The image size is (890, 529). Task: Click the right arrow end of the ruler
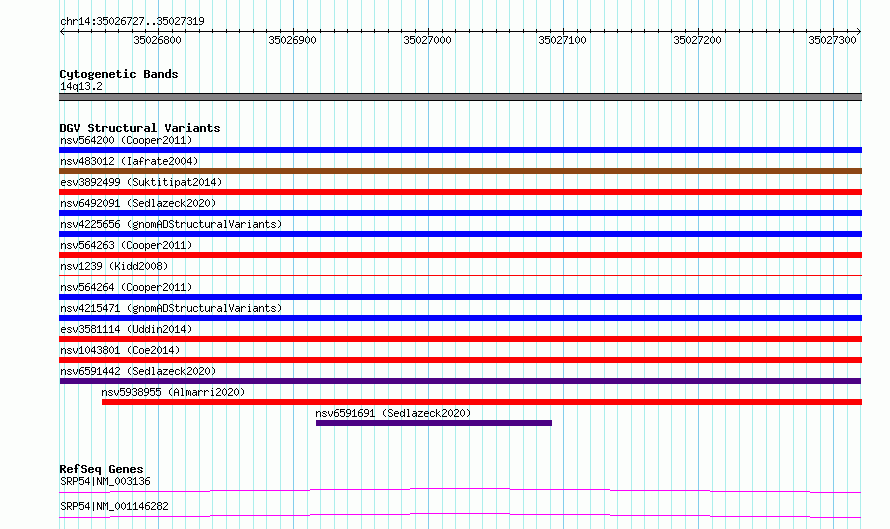(859, 31)
